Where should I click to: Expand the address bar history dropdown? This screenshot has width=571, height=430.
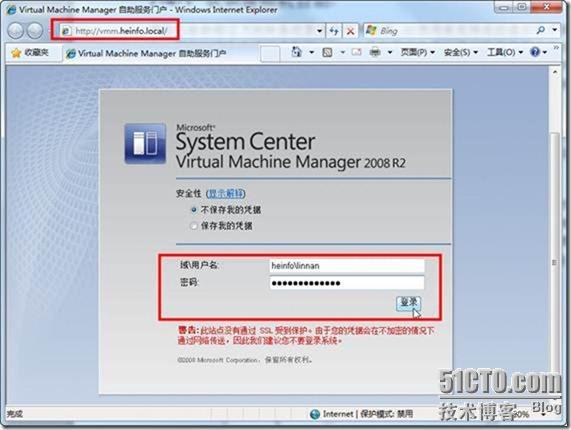[x=319, y=31]
